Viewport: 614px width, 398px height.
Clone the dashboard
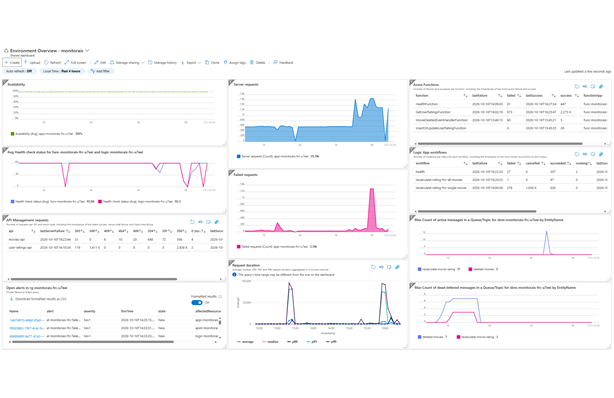(x=212, y=63)
